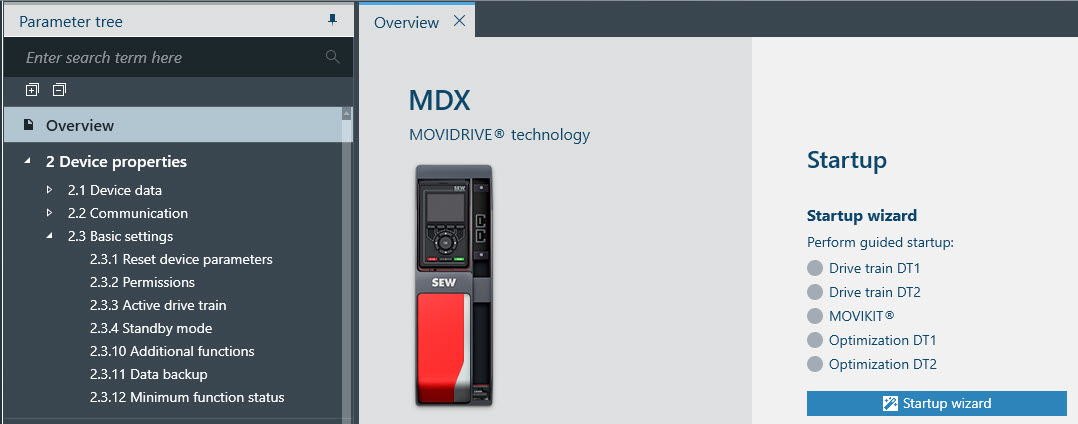Click the Startup wizard button
The width and height of the screenshot is (1078, 424).
(936, 403)
